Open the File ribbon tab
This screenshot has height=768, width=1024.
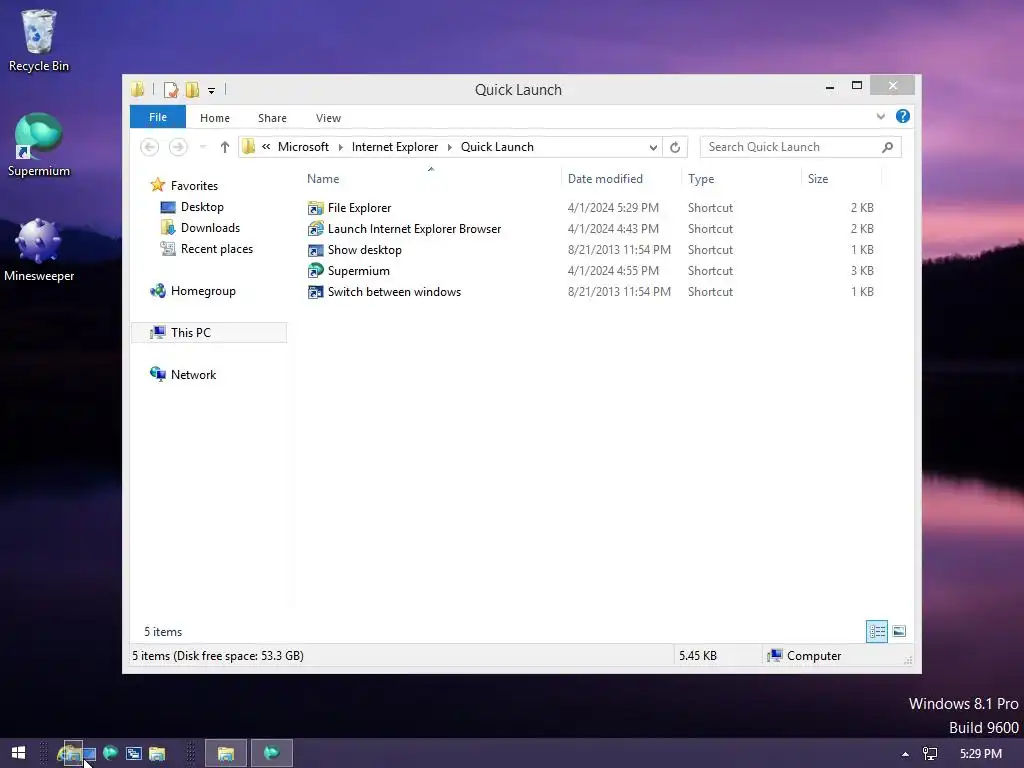[158, 117]
